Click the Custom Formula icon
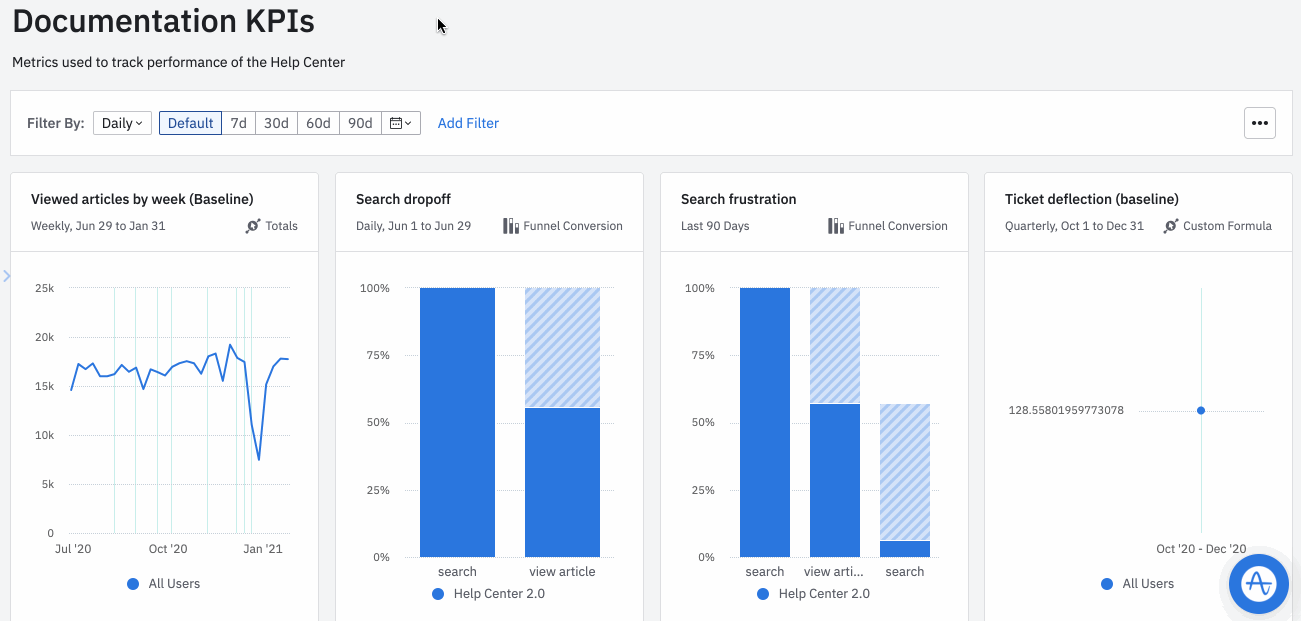Viewport: 1301px width, 621px height. (x=1171, y=226)
